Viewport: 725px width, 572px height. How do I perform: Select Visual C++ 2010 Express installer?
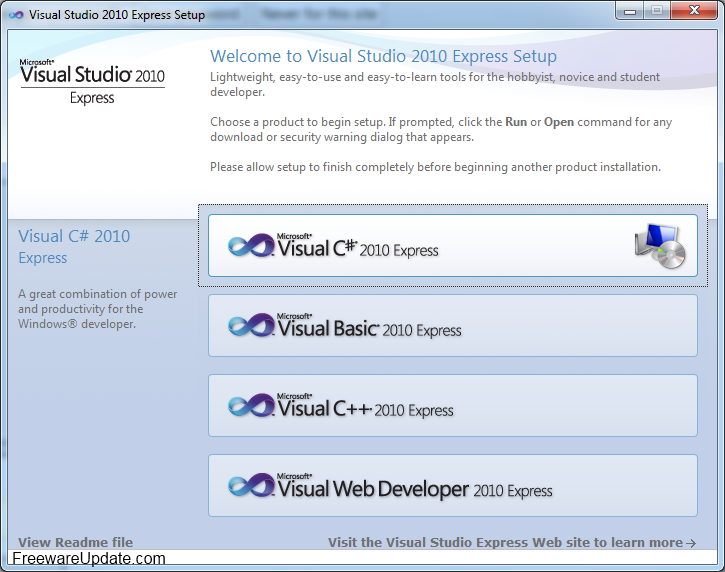453,406
